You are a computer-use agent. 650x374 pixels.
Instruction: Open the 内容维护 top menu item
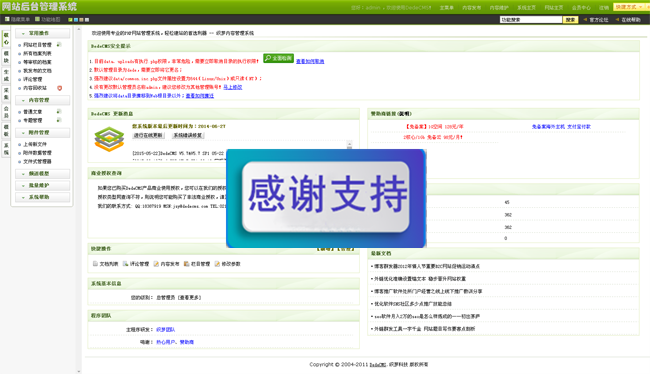pyautogui.click(x=499, y=7)
